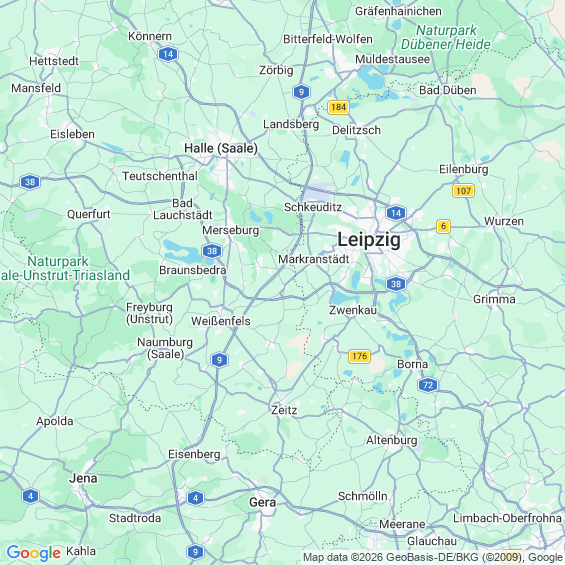The image size is (565, 565).
Task: Select the yellow 184 road marker
Action: coord(338,107)
